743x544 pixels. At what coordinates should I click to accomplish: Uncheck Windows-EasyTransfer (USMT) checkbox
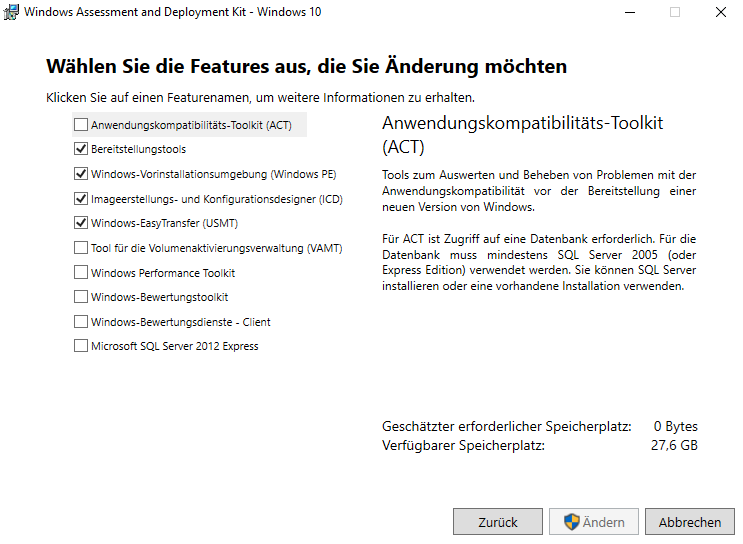pyautogui.click(x=81, y=223)
